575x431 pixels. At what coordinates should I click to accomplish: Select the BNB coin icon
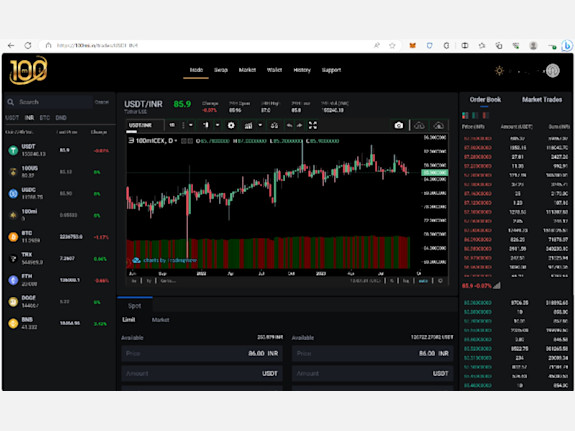[13, 324]
